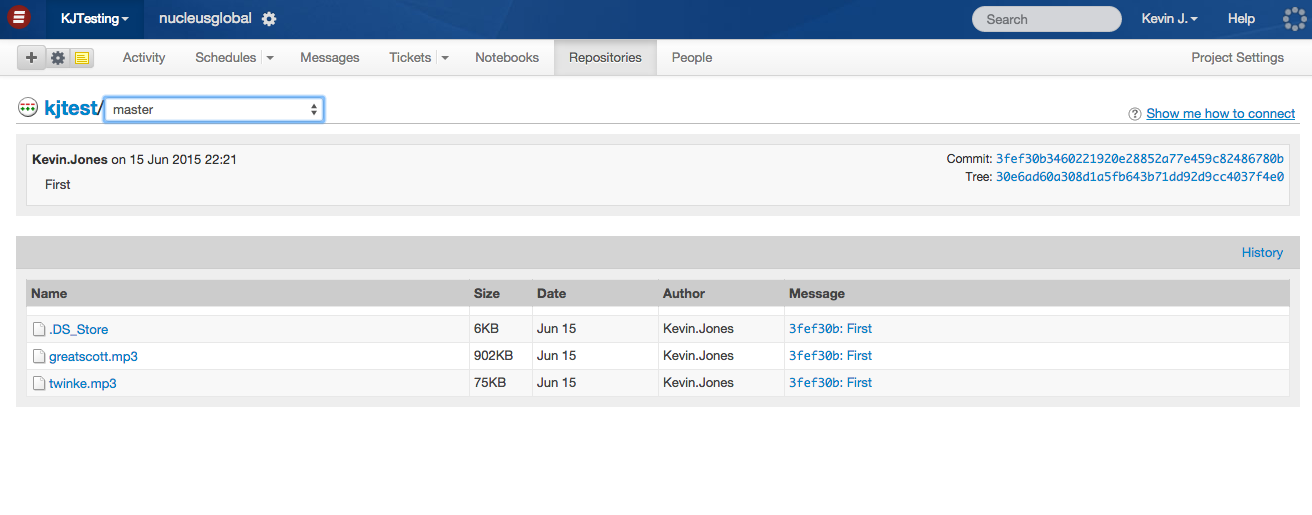Select the Repositories tab
This screenshot has height=515, width=1312.
coord(605,58)
